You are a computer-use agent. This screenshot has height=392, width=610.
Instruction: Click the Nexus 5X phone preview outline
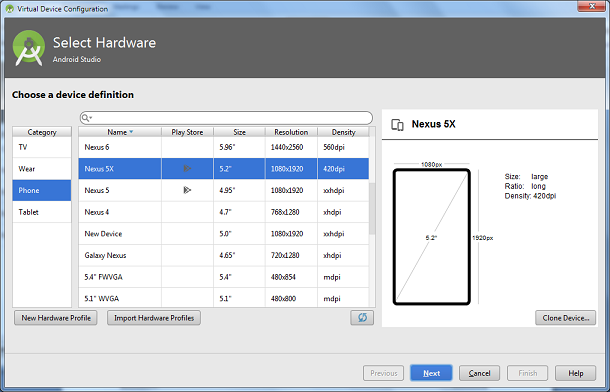coord(431,236)
